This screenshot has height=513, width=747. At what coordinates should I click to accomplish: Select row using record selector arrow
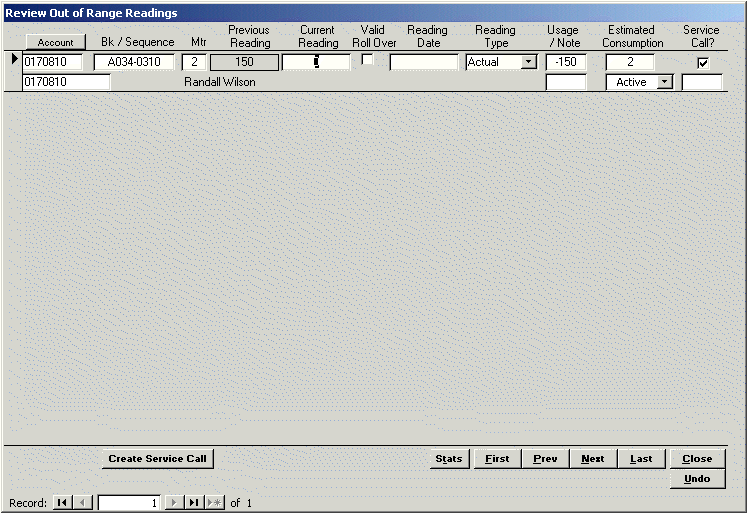click(x=14, y=59)
